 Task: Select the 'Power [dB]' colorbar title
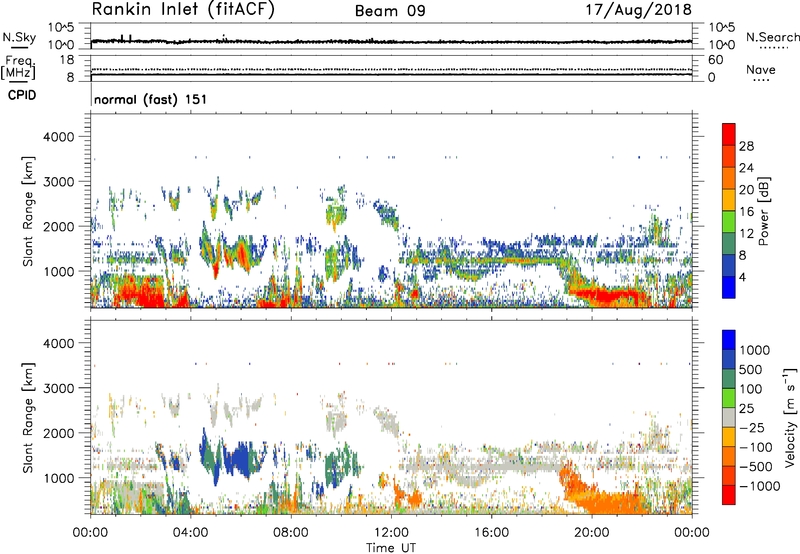763,211
